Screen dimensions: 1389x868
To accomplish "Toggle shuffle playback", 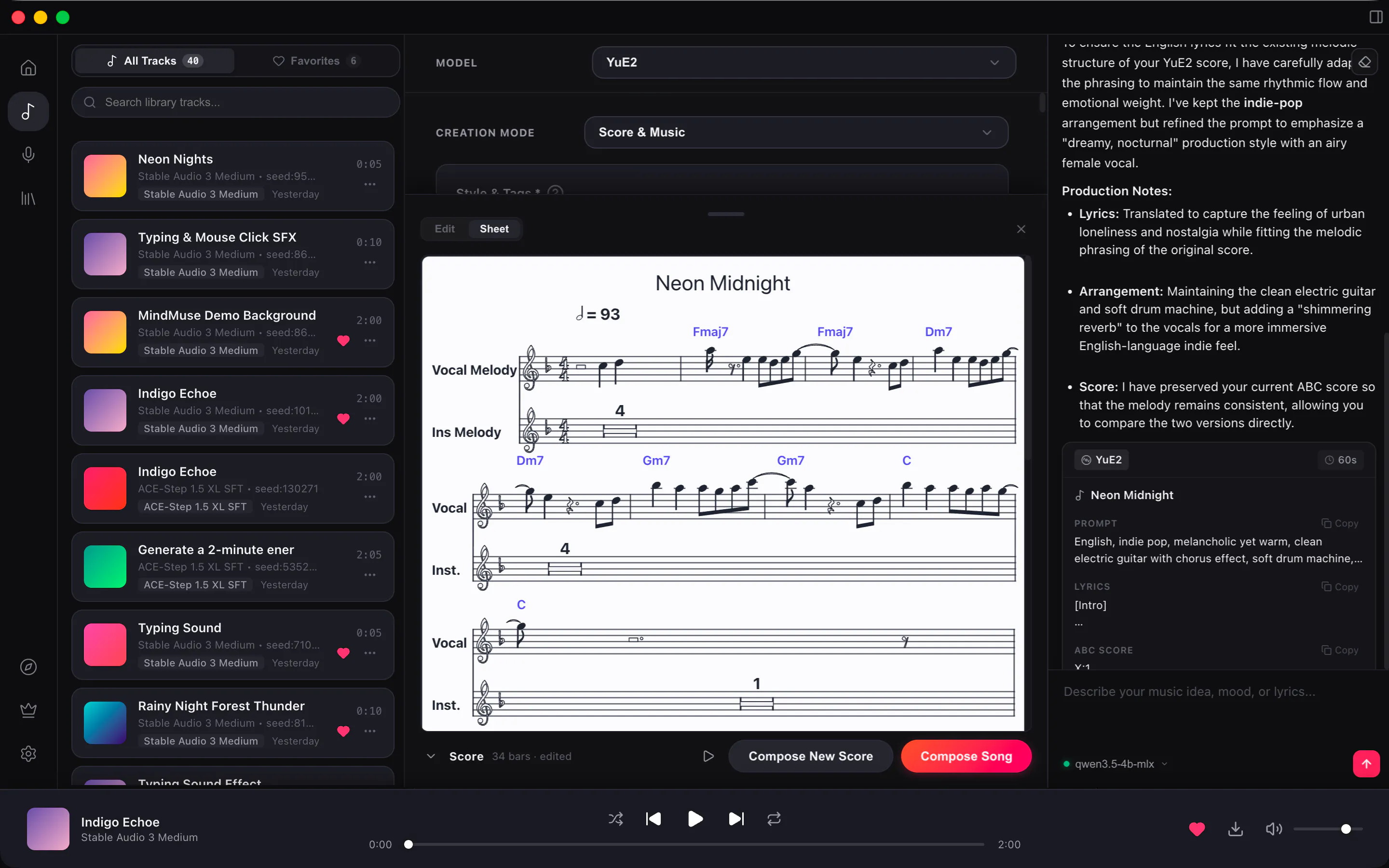I will pos(615,819).
